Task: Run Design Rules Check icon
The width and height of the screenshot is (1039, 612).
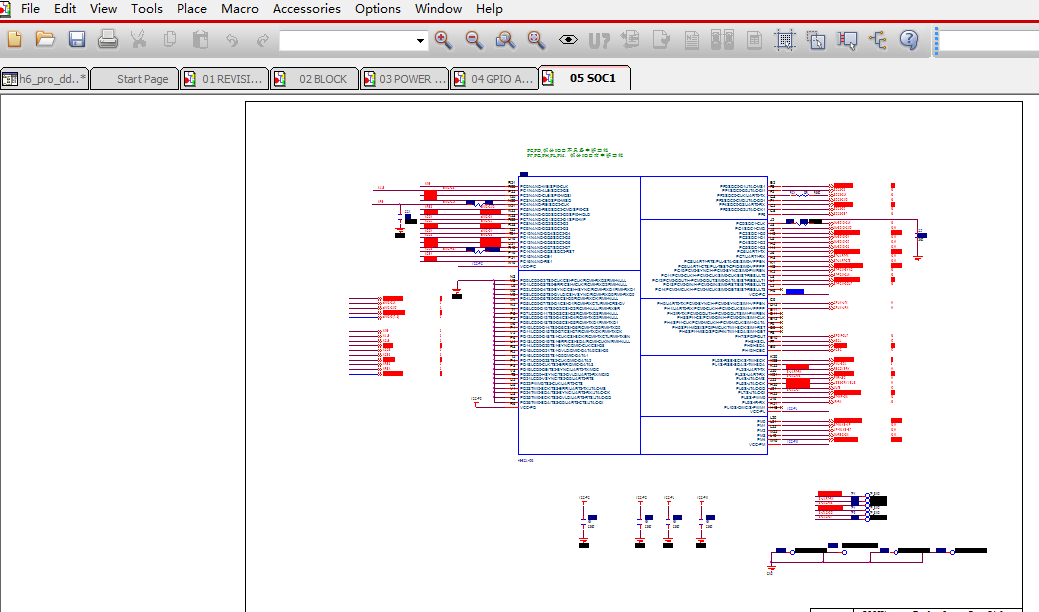Action: 661,40
